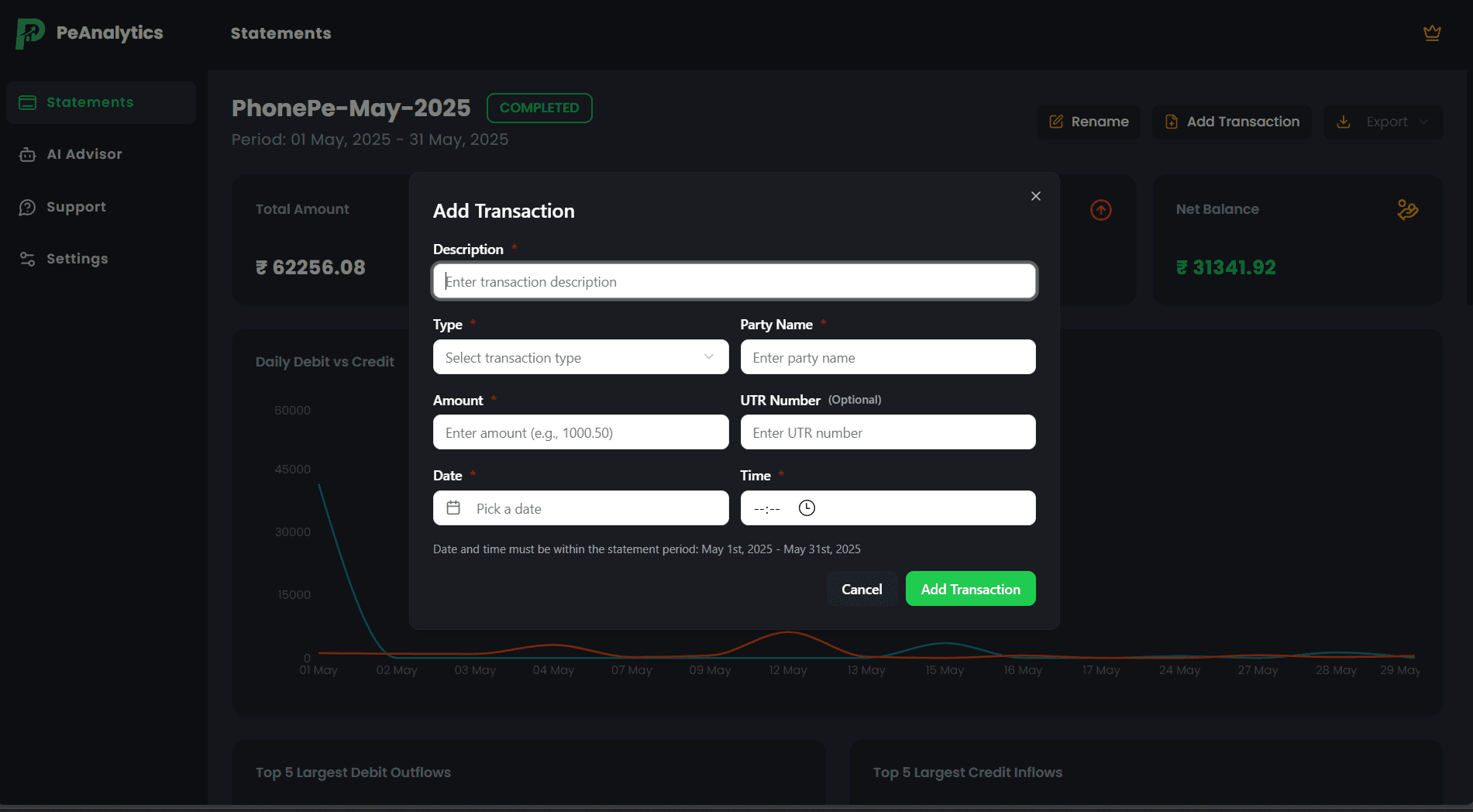Open the date picker showing Pick a date

click(580, 507)
